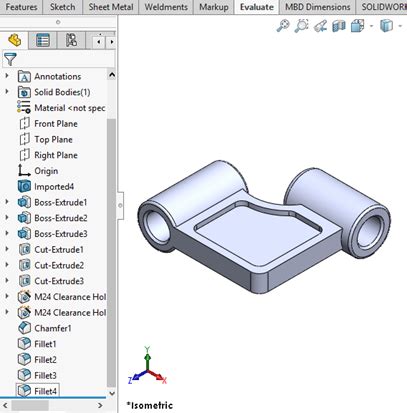Open the View Orientation dropdown arrow
Screen dimensions: 407x413
[x=371, y=26]
